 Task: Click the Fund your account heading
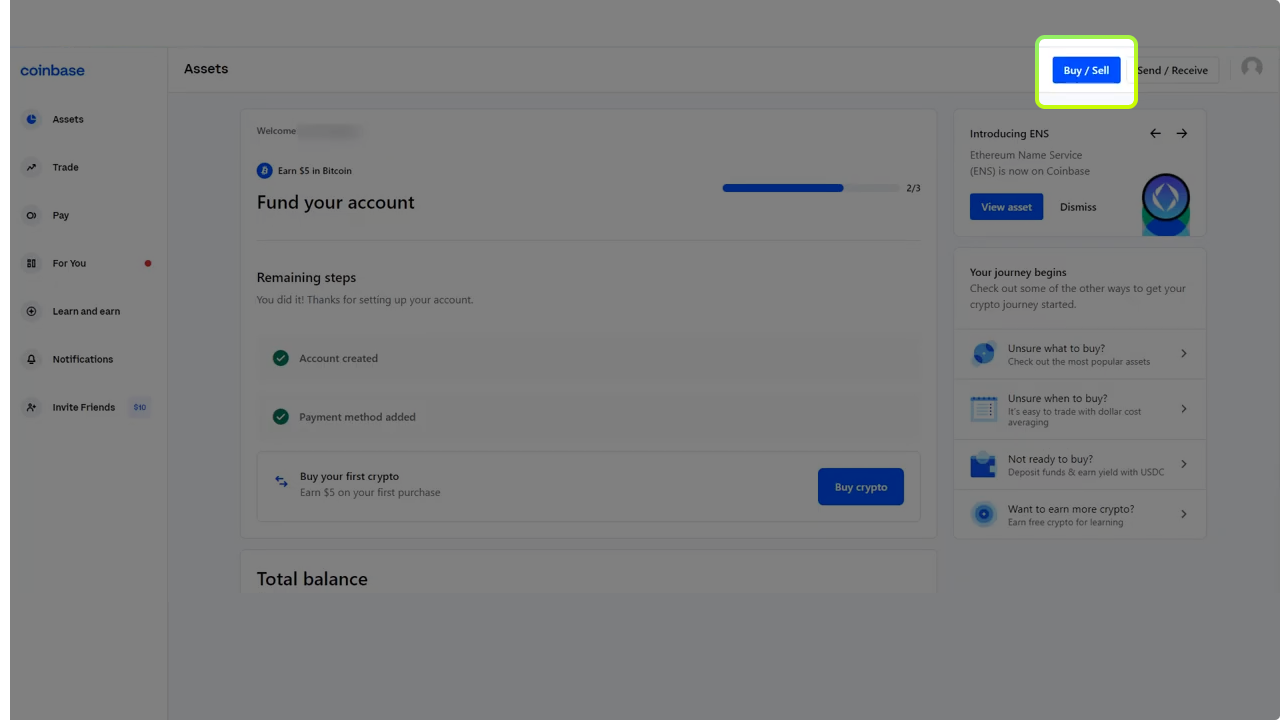[336, 202]
